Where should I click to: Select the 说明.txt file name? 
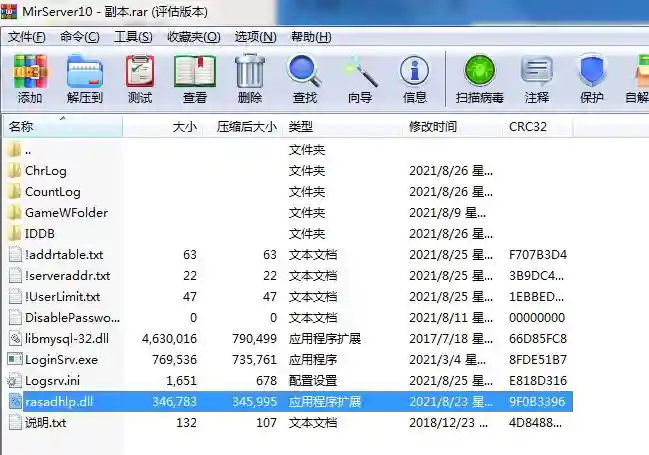point(46,423)
